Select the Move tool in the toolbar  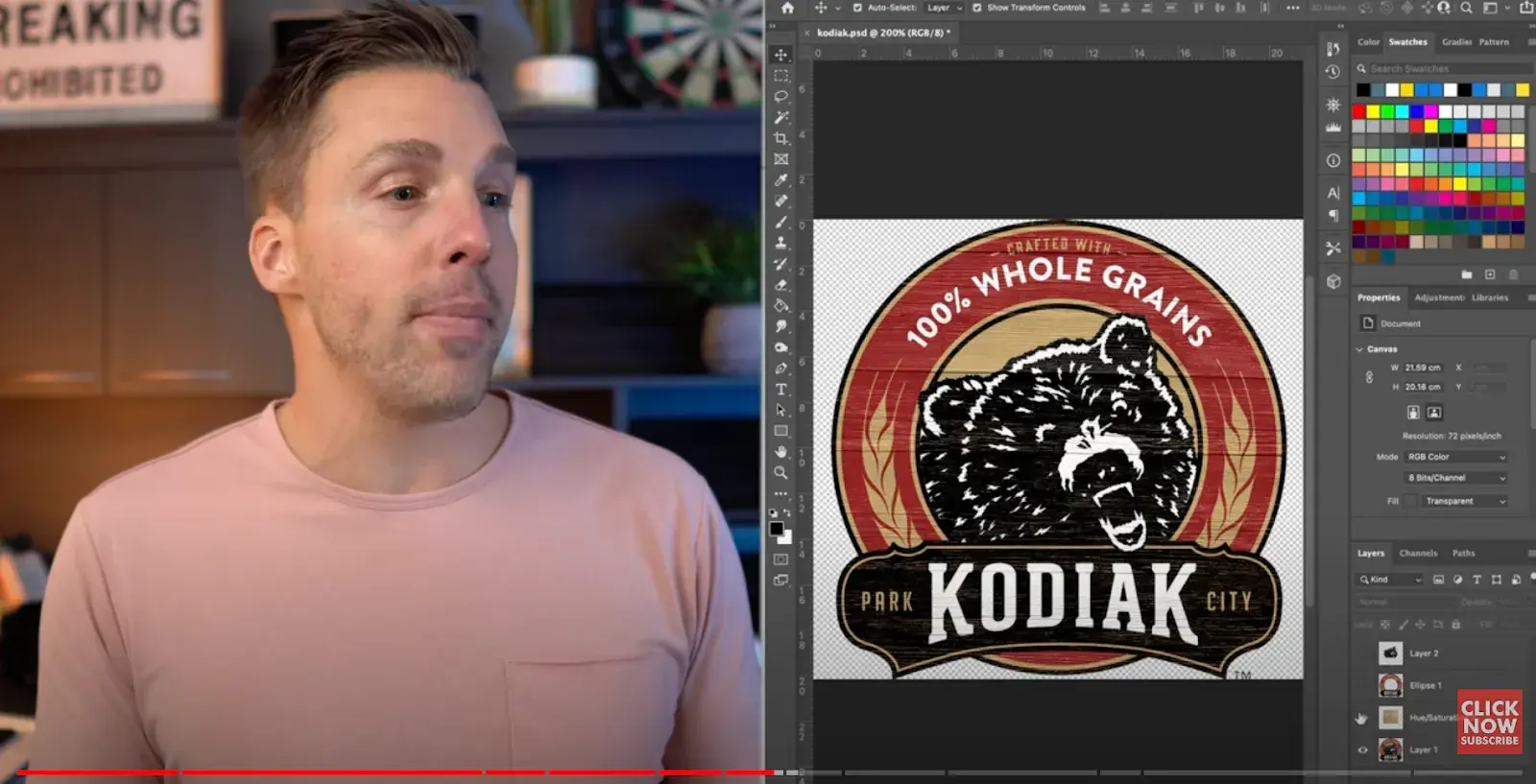pos(780,54)
